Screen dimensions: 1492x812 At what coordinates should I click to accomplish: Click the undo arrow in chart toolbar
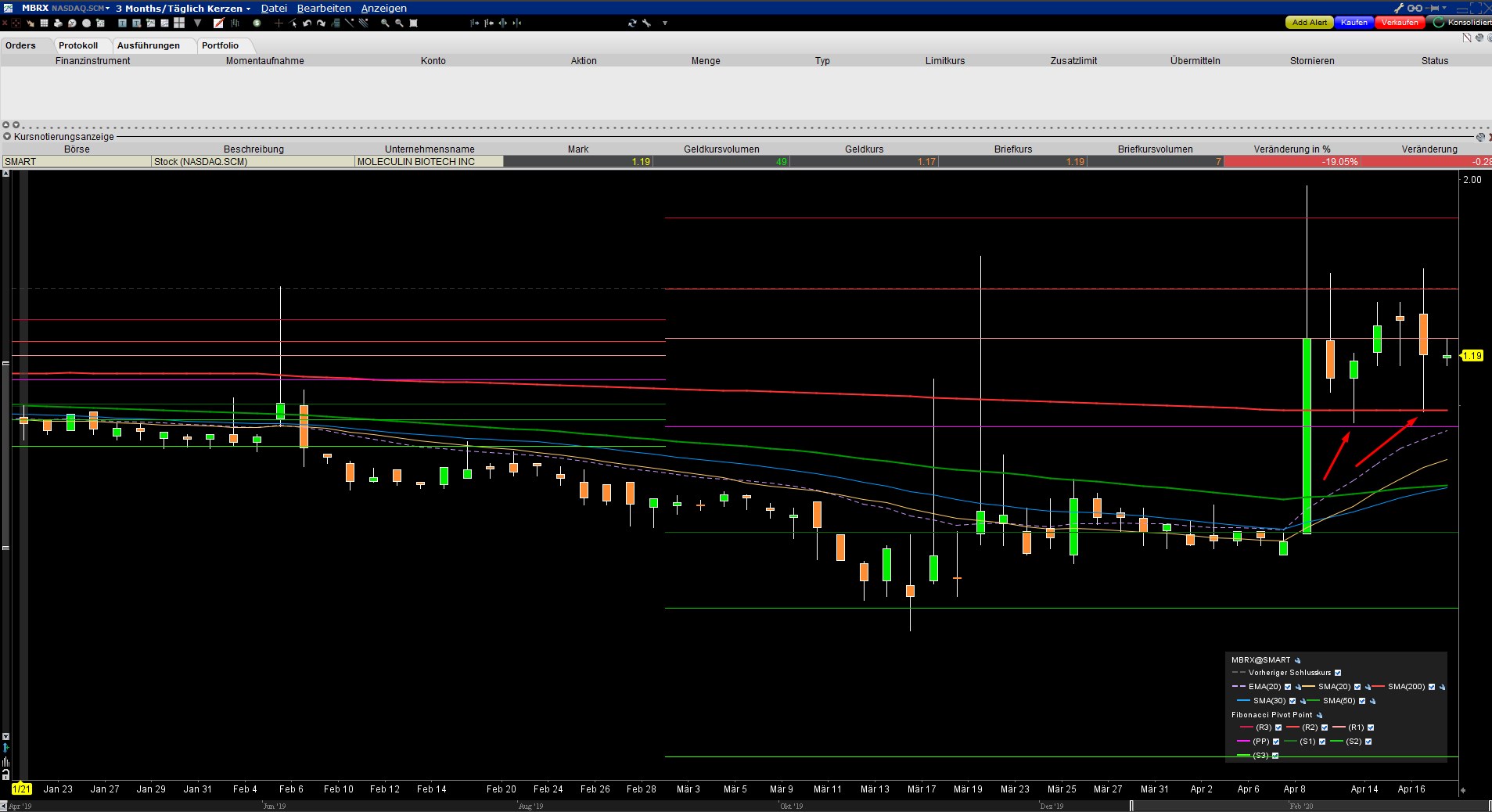click(x=307, y=23)
